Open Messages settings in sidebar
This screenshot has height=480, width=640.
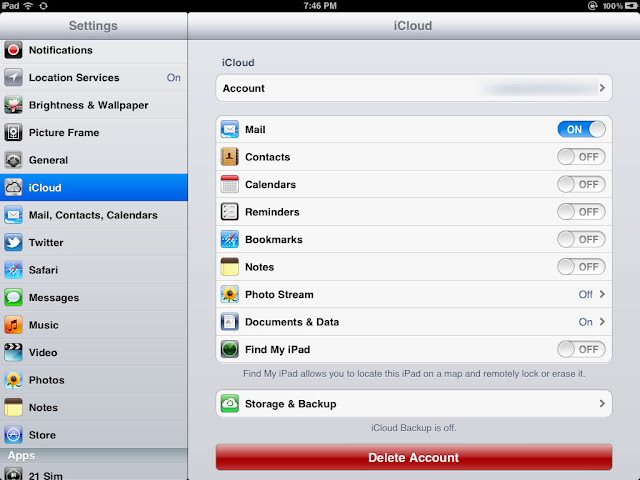tap(94, 298)
